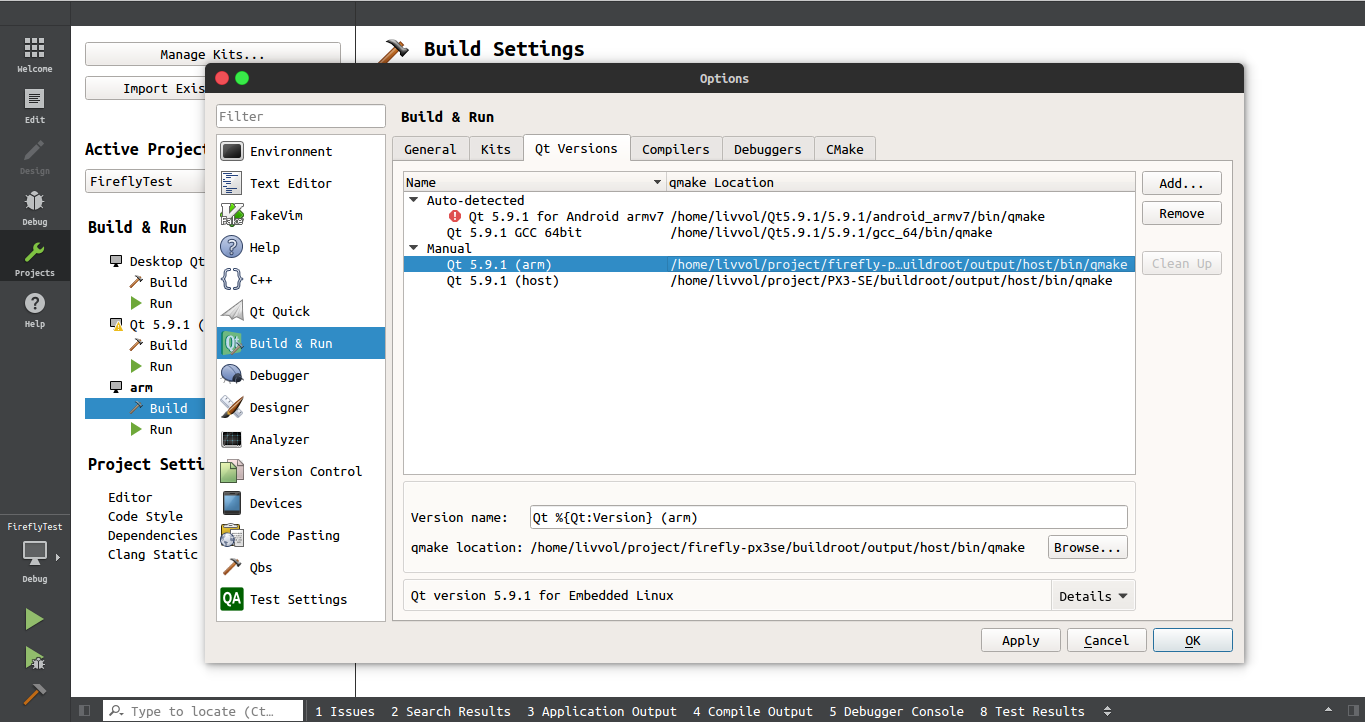Cancel the Options dialog
This screenshot has width=1365, height=722.
1107,640
